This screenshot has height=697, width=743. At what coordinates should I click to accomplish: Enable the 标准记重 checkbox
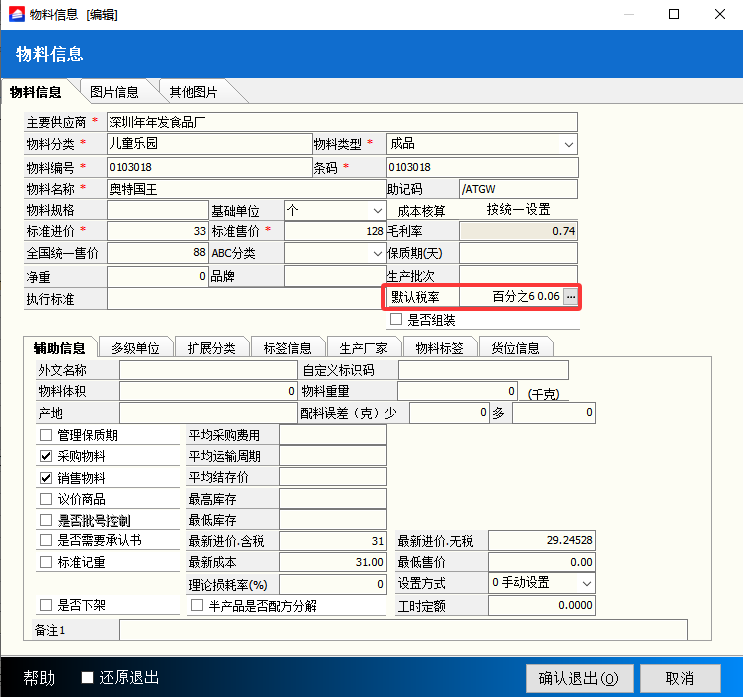coord(46,562)
